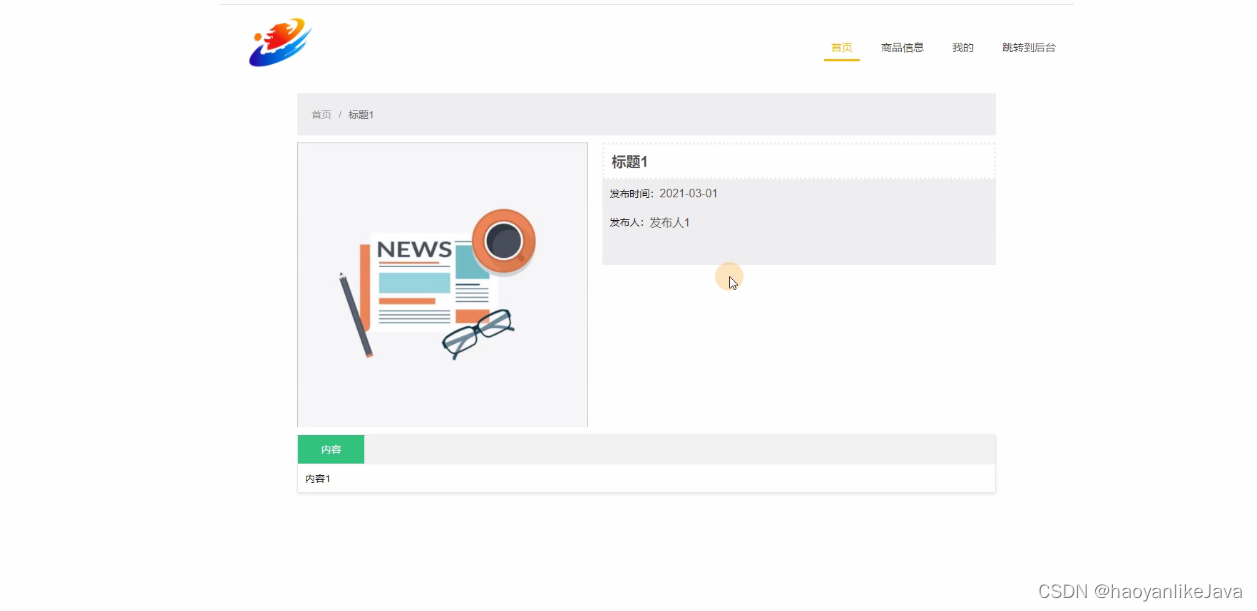Go to the 我的 menu item
Image resolution: width=1257 pixels, height=611 pixels.
(x=963, y=47)
